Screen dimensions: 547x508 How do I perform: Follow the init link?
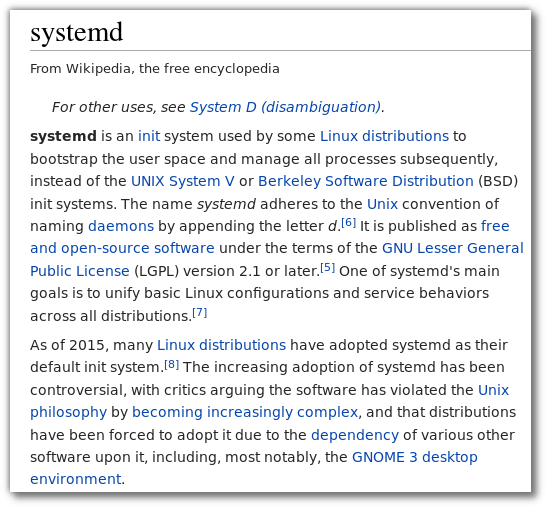pos(149,136)
